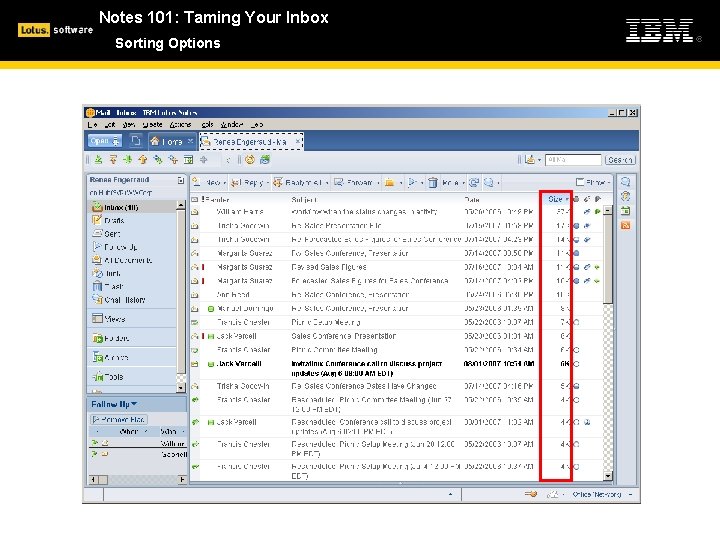Screen dimensions: 720x540
Task: Open the Show dropdown
Action: tap(593, 183)
